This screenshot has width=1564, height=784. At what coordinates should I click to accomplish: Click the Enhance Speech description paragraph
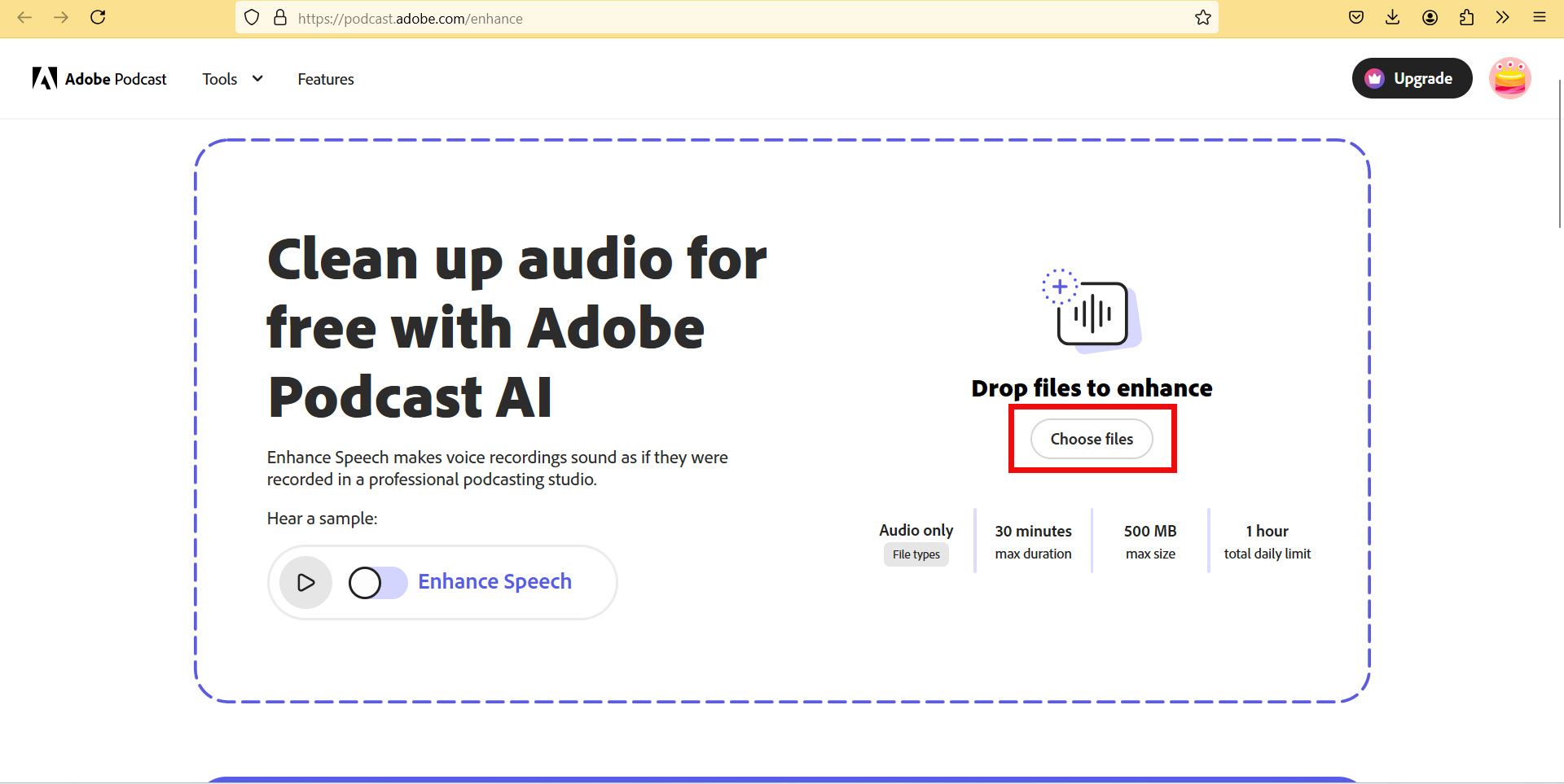pyautogui.click(x=497, y=468)
